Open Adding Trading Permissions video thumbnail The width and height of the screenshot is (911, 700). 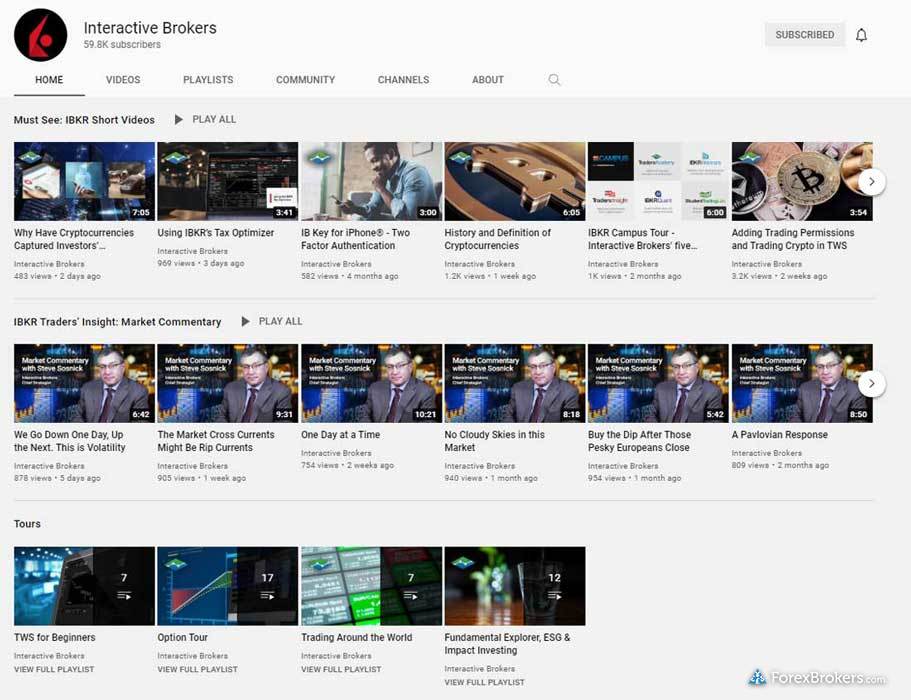coord(802,181)
